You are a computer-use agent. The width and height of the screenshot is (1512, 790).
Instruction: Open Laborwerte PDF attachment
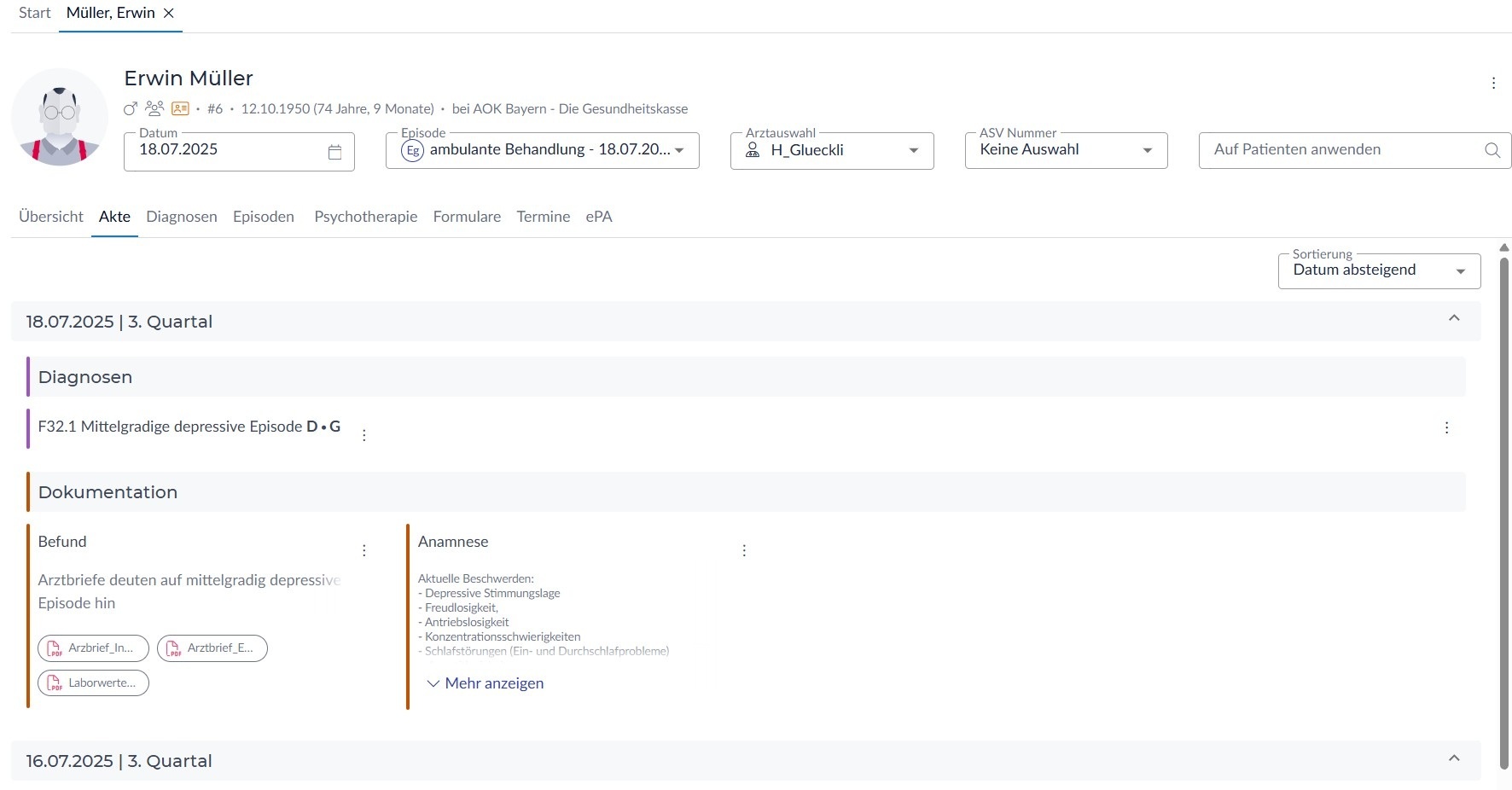93,683
